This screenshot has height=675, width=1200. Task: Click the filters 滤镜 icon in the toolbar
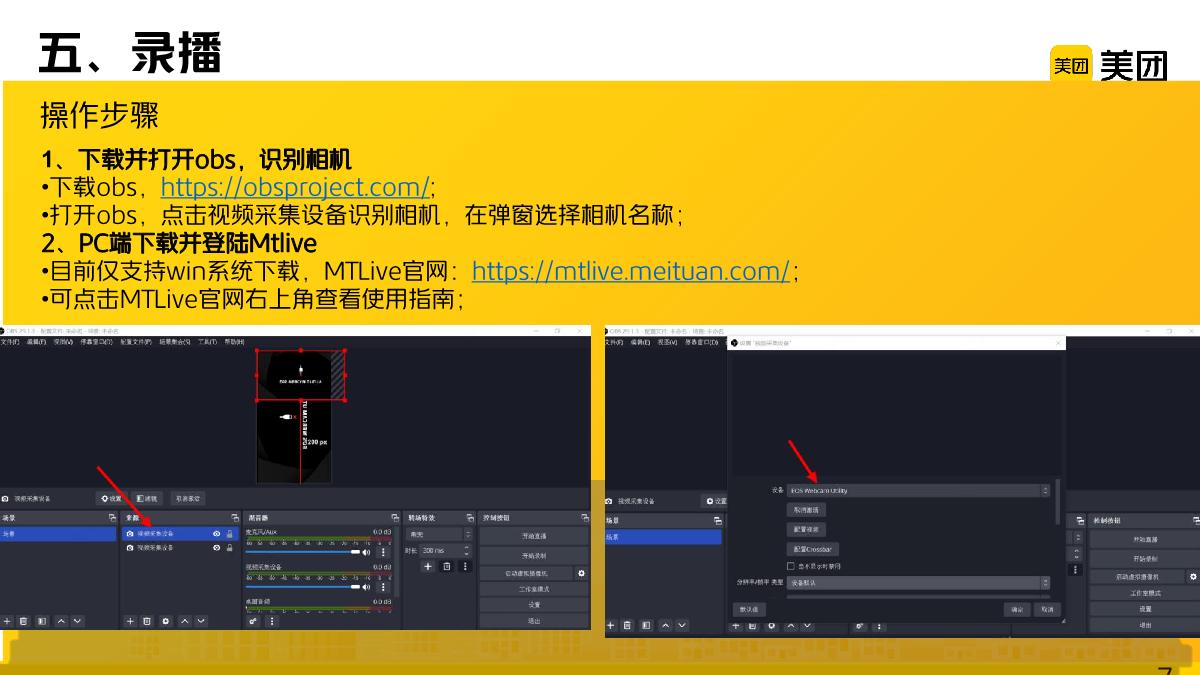149,498
